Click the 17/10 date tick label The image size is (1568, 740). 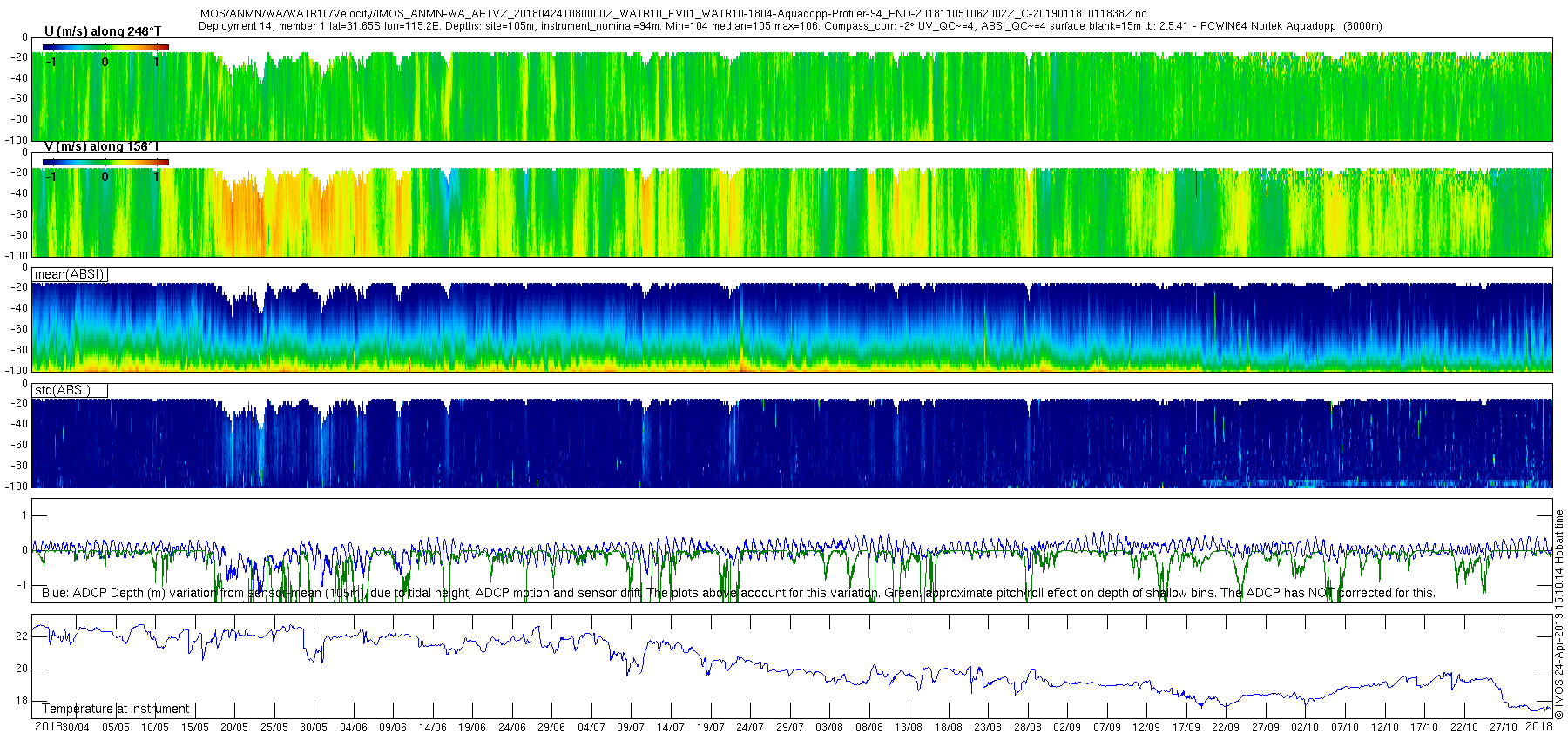(1424, 728)
